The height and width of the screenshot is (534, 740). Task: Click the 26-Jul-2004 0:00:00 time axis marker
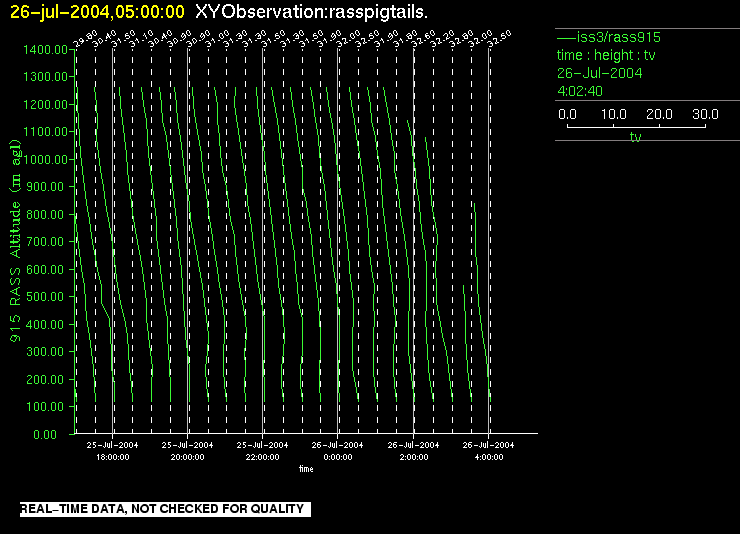point(337,449)
